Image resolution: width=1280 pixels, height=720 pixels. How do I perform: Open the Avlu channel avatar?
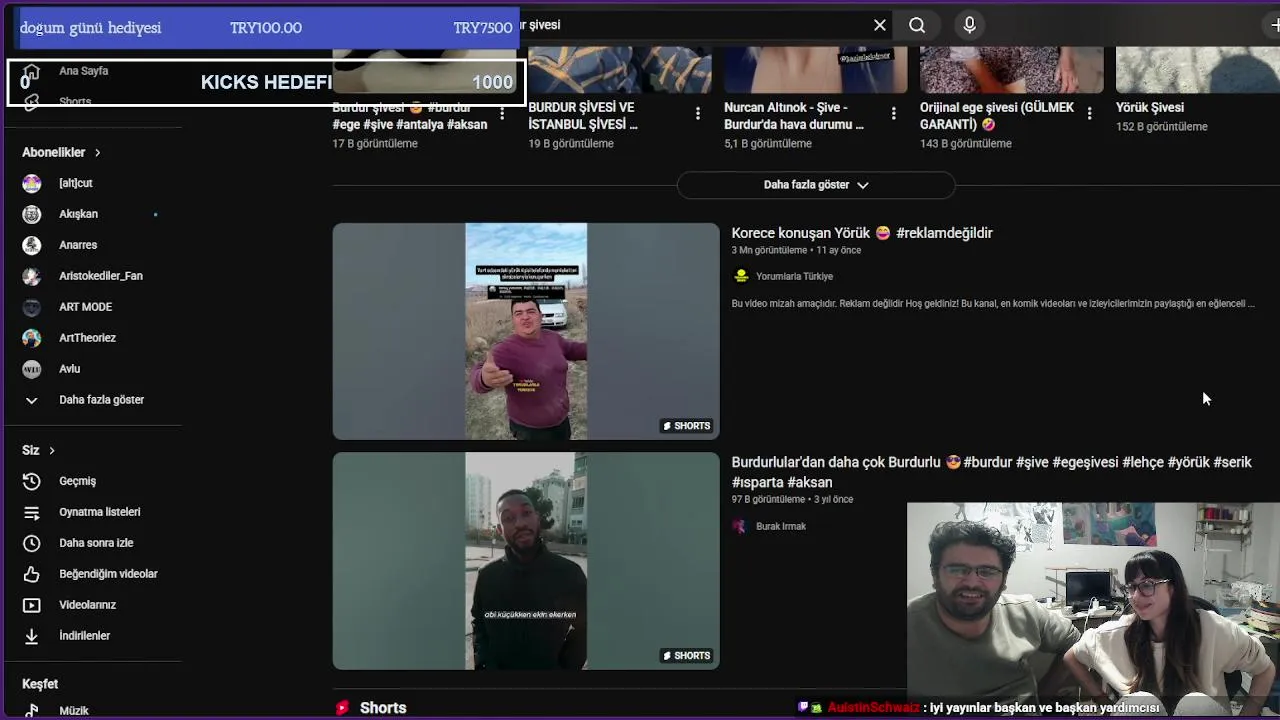pos(32,369)
